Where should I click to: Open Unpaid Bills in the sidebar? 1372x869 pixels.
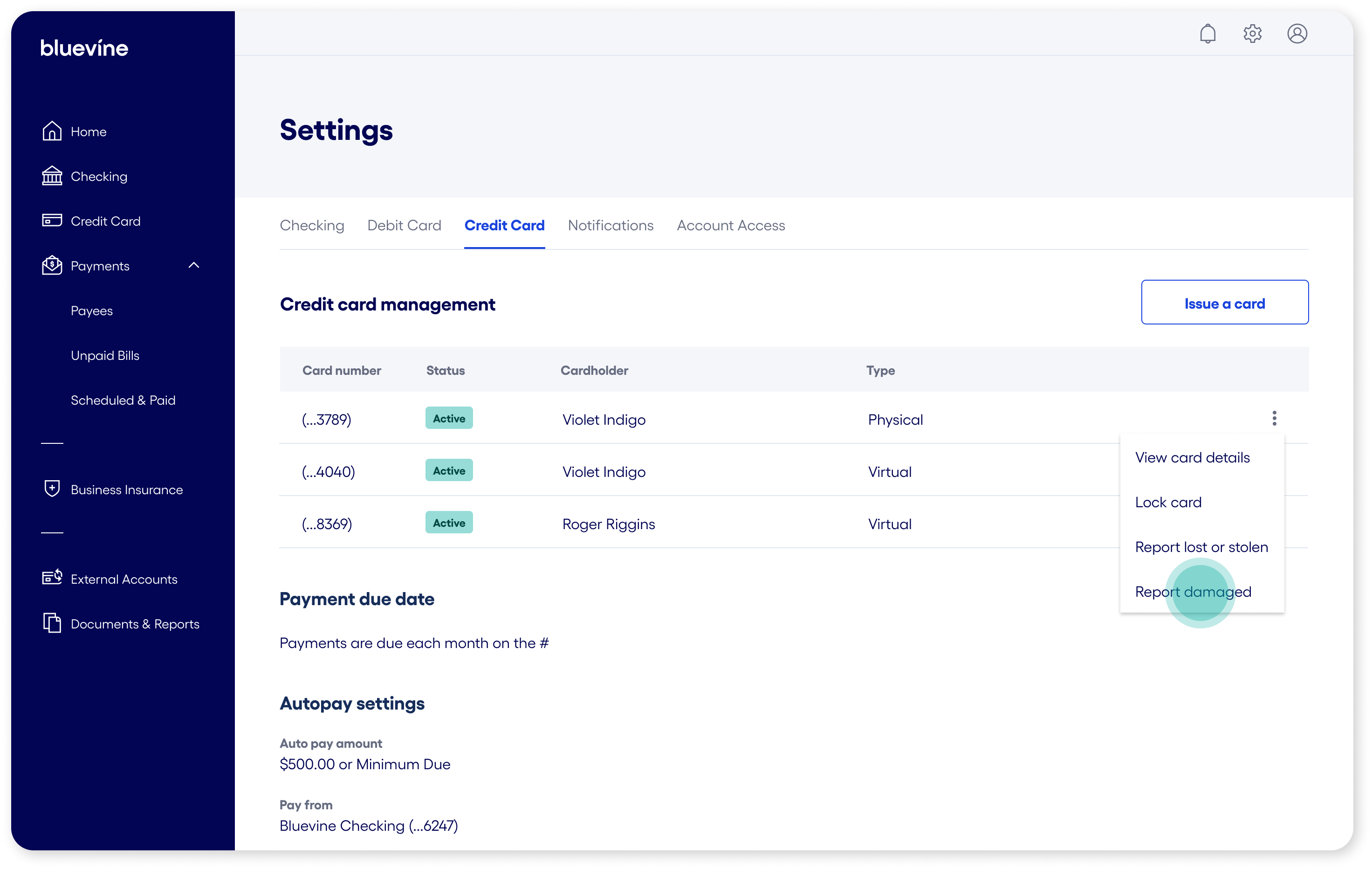click(105, 356)
